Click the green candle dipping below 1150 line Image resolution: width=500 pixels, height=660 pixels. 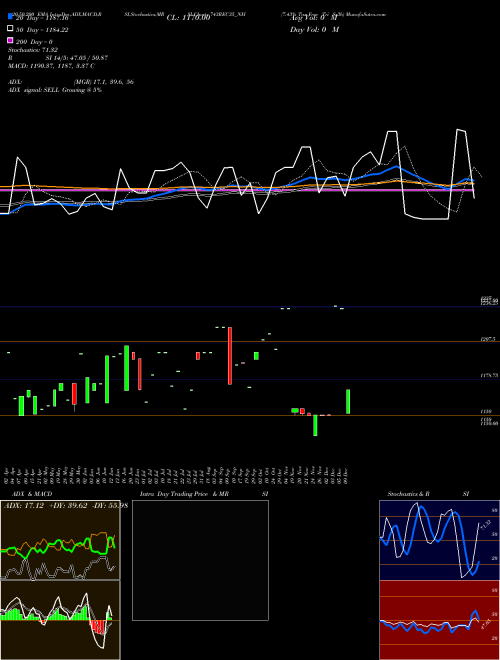click(315, 425)
